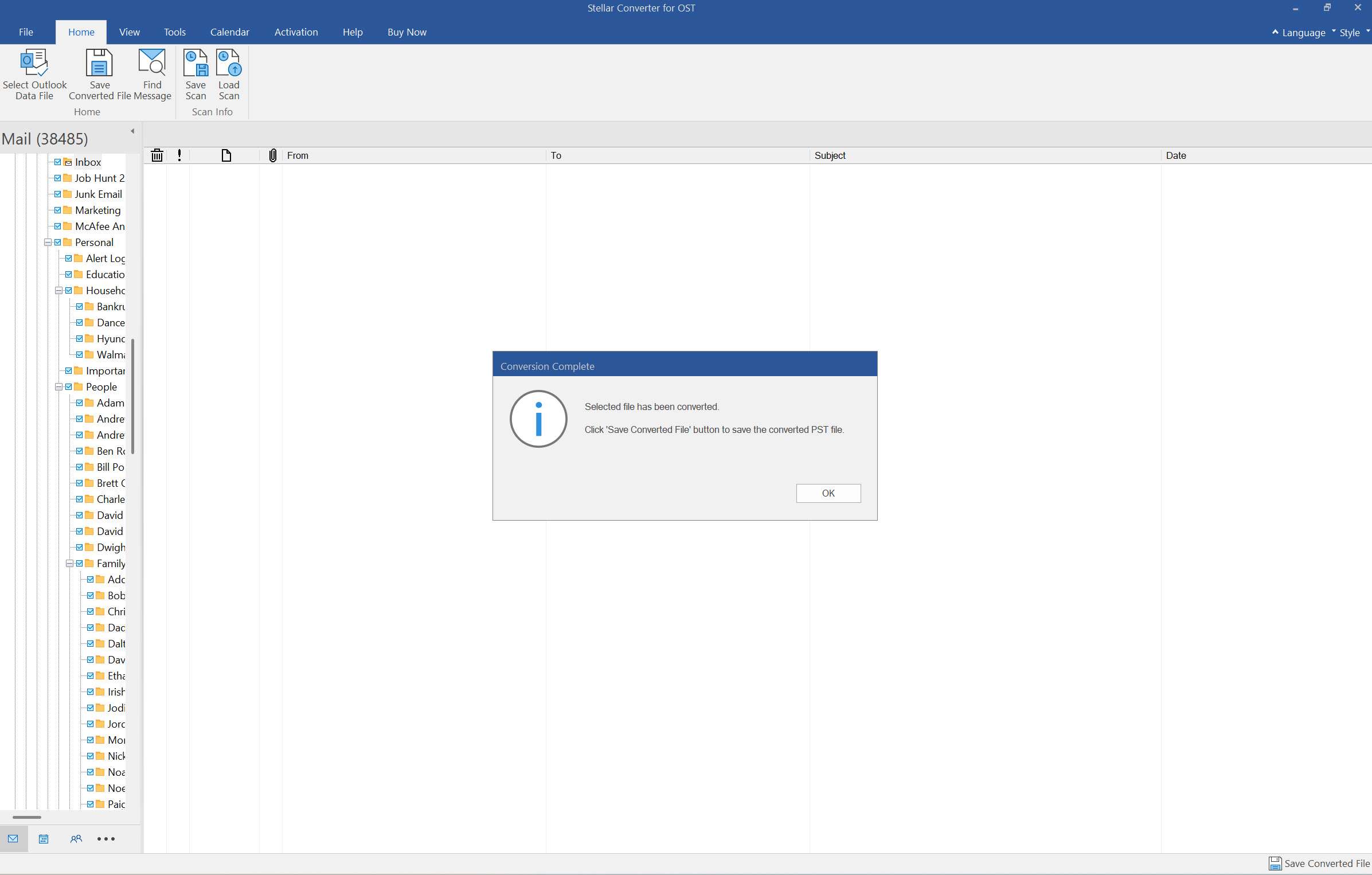This screenshot has height=875, width=1372.
Task: Select the Dwight folder in tree
Action: click(x=111, y=548)
